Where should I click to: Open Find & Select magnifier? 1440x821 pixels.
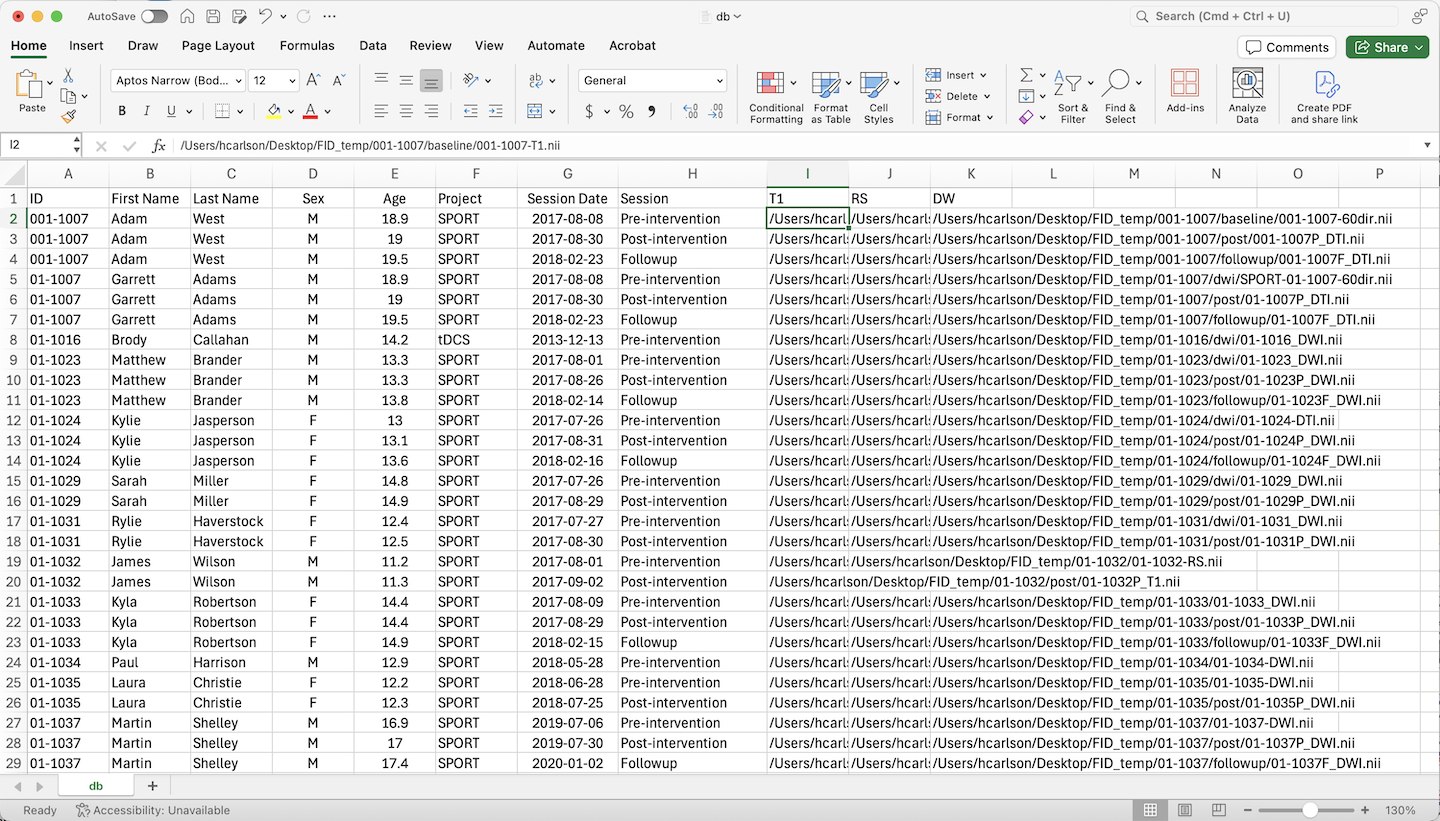(x=1120, y=97)
